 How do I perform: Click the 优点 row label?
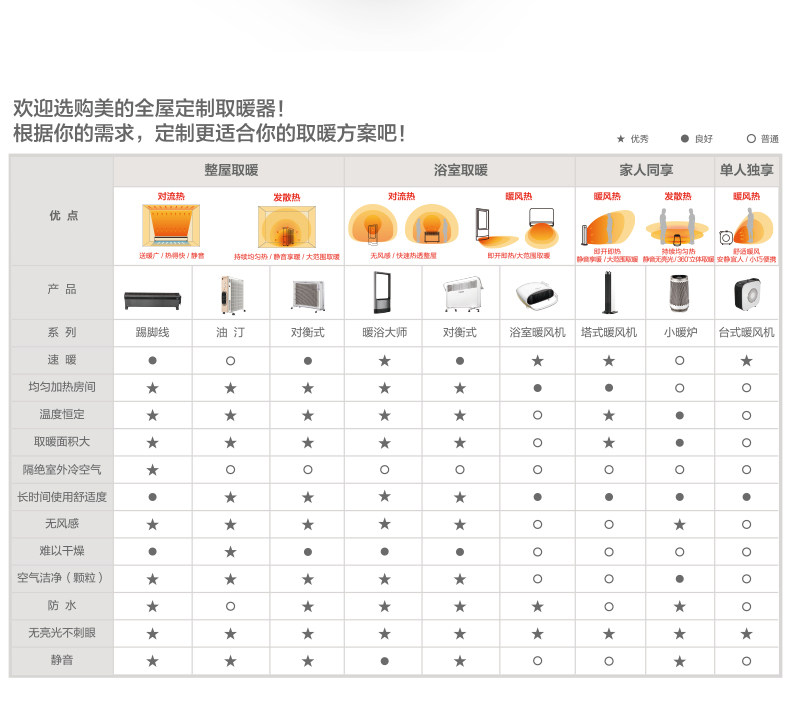63,216
